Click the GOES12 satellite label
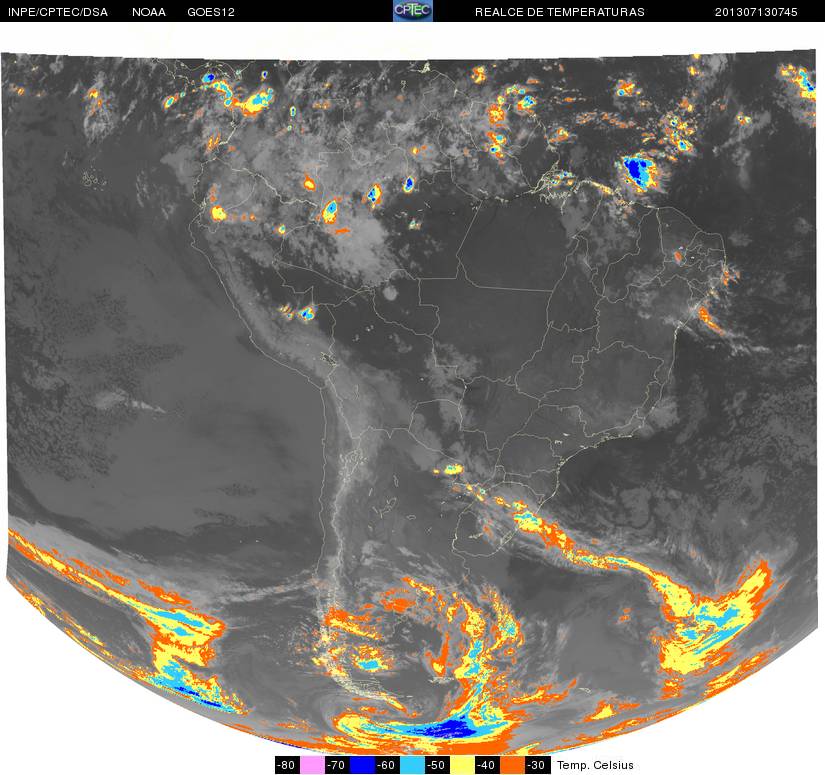Screen dimensions: 825x775 click(x=211, y=12)
